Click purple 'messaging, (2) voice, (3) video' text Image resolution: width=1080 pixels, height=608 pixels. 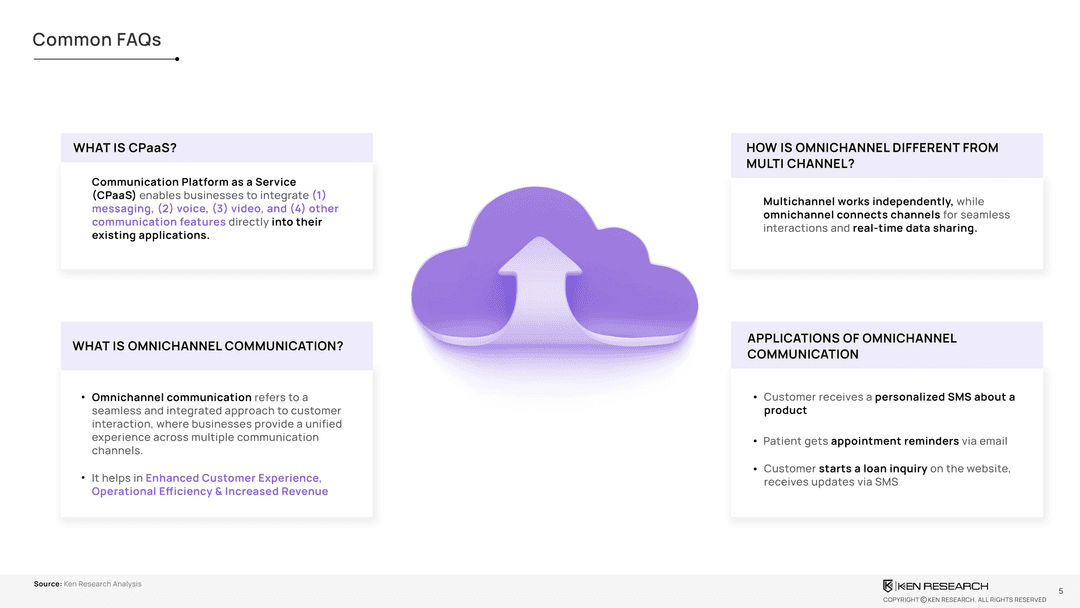215,209
